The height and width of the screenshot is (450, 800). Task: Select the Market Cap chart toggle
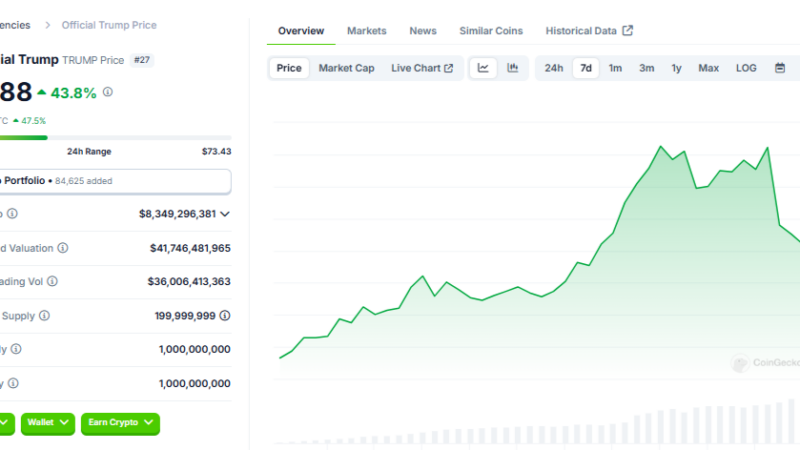point(346,68)
